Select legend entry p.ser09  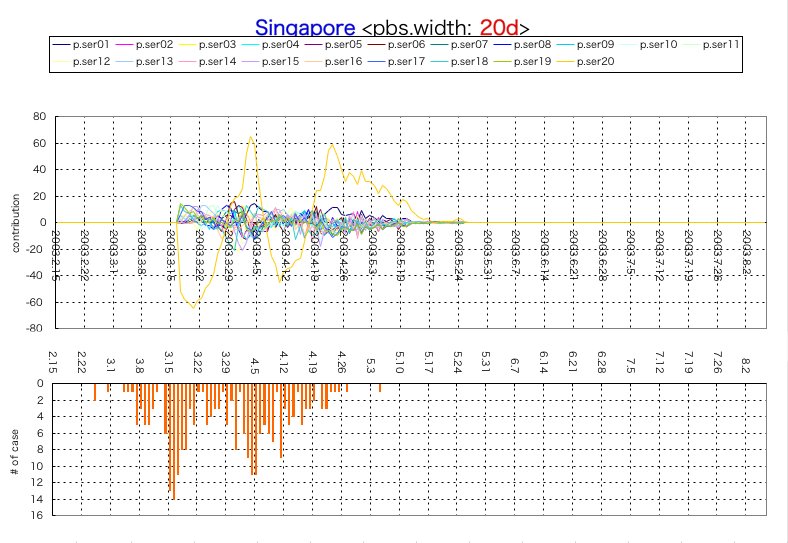pos(585,45)
